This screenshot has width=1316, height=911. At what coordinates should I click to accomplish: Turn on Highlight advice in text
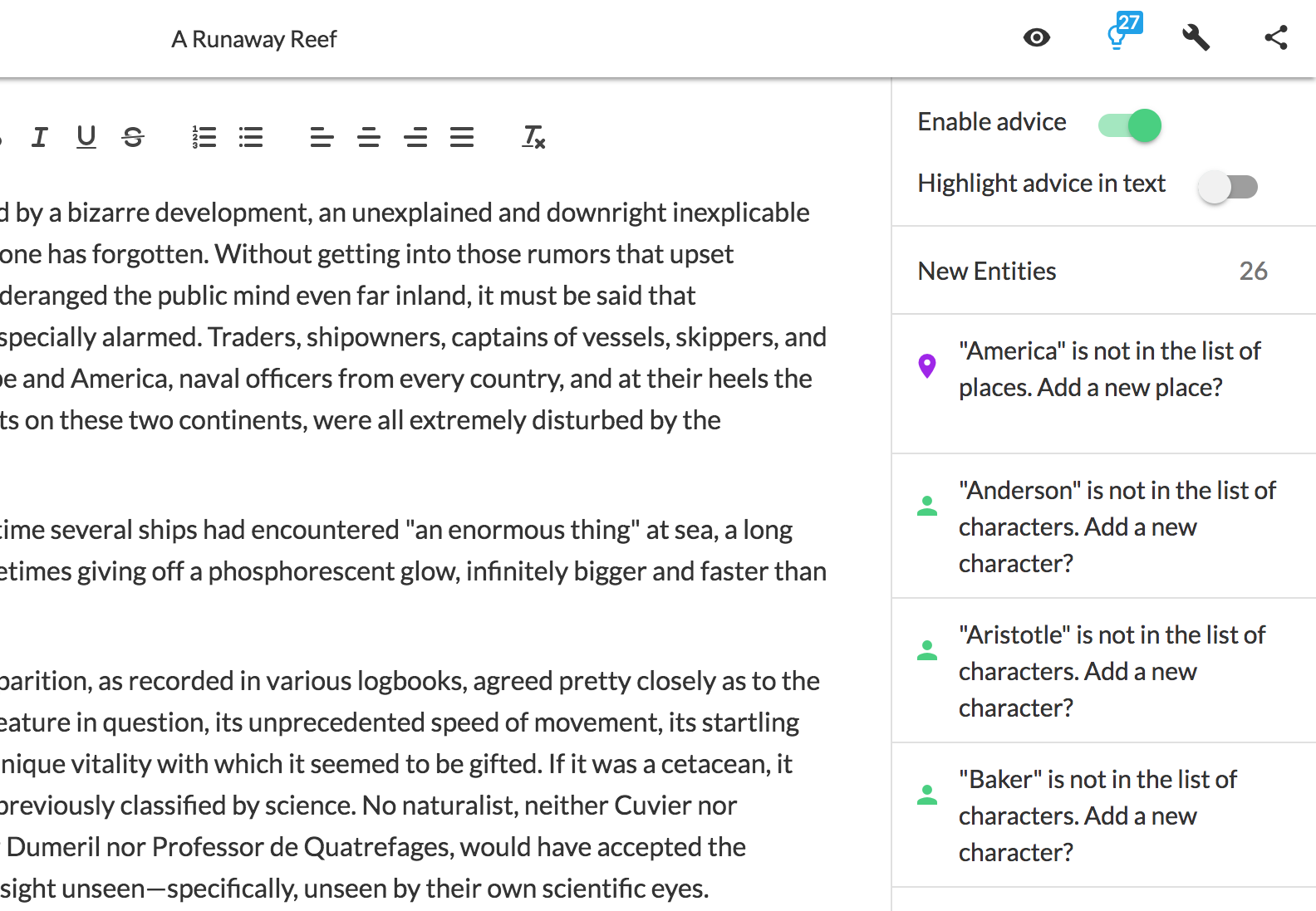click(1228, 187)
